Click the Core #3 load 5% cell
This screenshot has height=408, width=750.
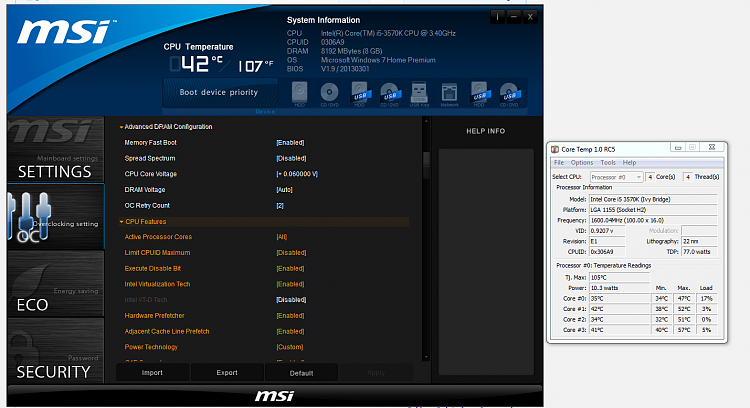tap(706, 330)
